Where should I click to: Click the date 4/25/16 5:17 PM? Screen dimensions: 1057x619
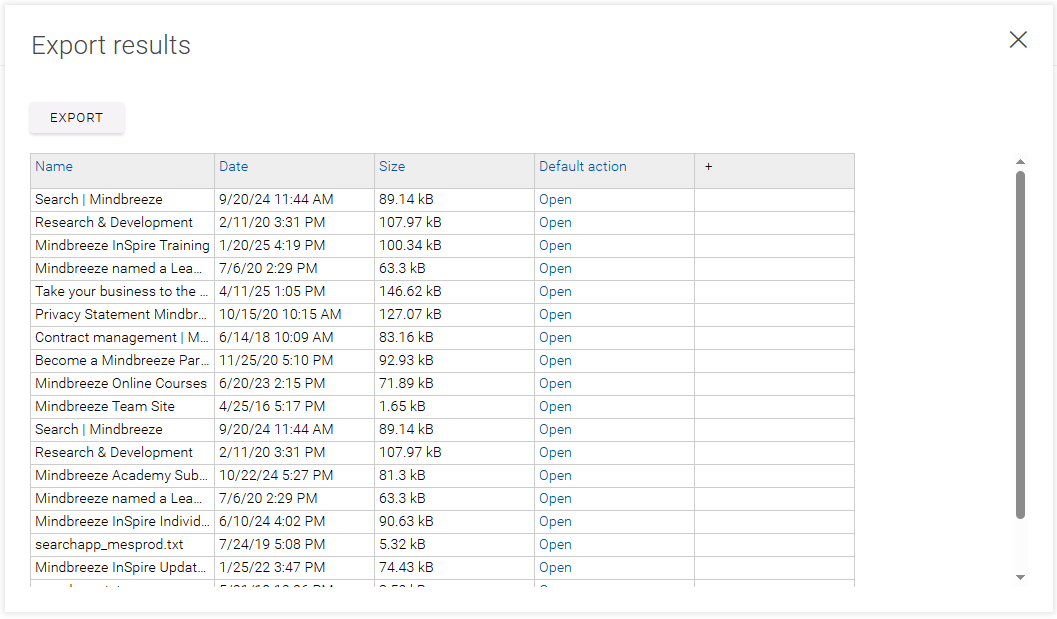[272, 407]
